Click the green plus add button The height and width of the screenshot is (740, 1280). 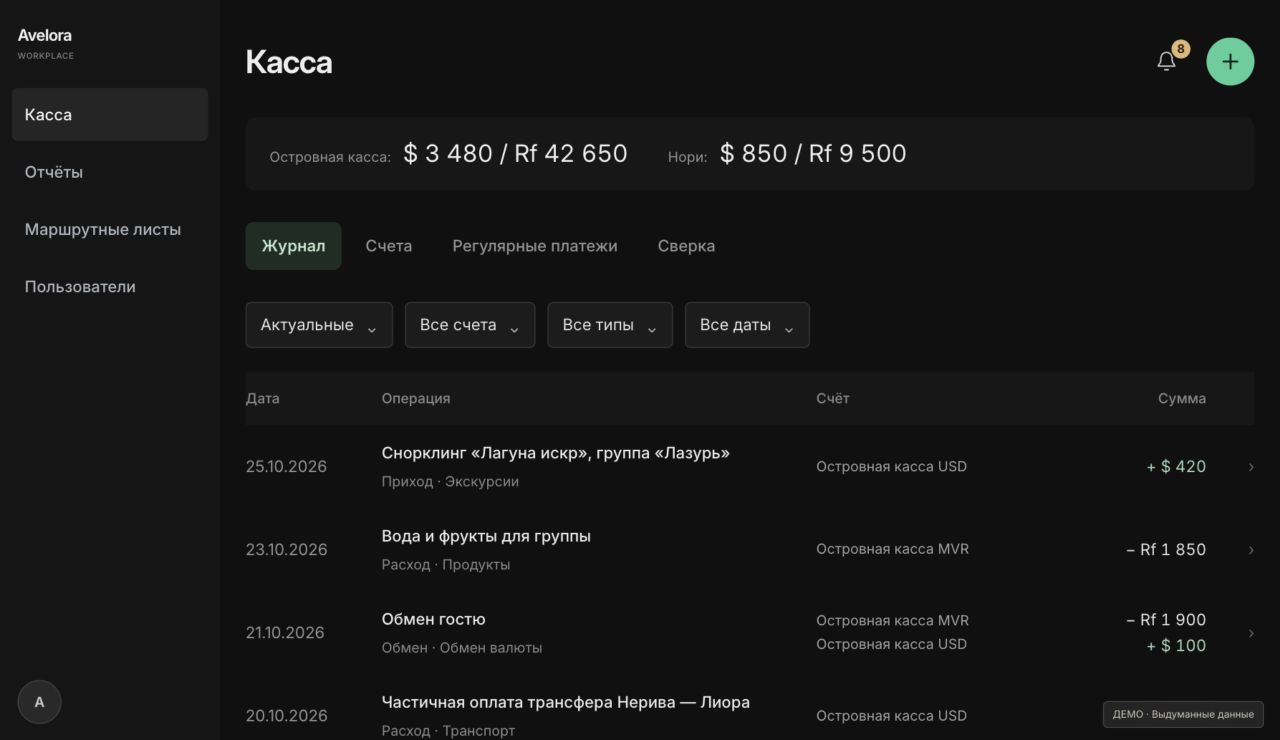click(1230, 61)
